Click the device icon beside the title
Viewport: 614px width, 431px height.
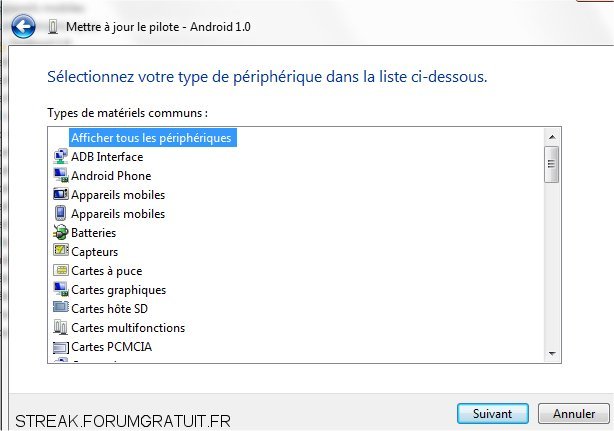point(53,27)
